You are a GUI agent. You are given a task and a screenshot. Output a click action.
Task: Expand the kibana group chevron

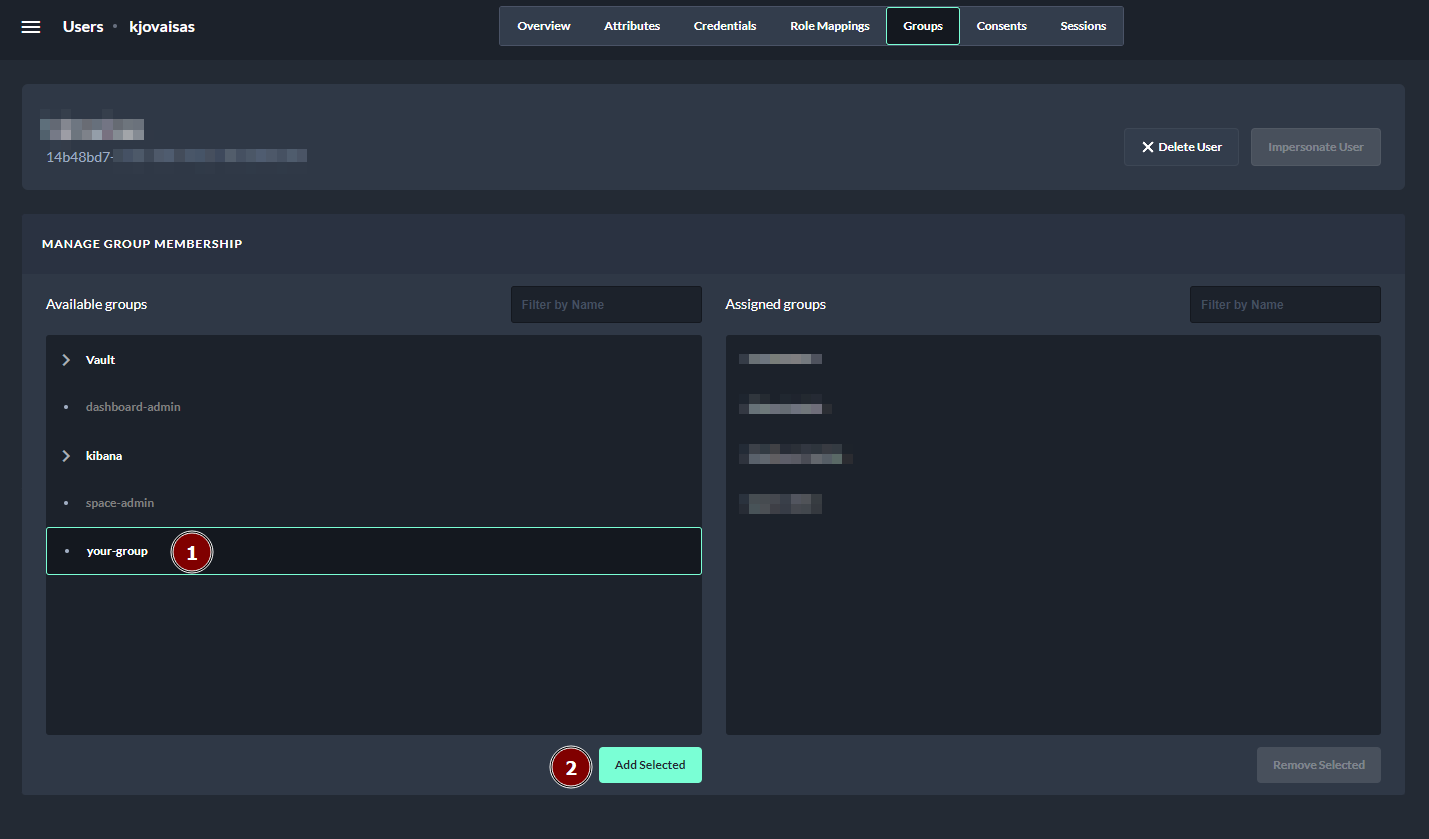click(66, 456)
